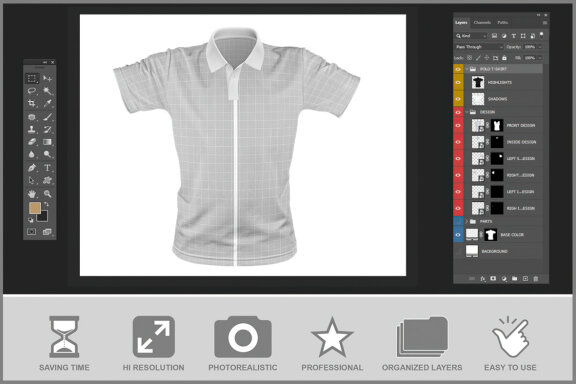Viewport: 576px width, 384px height.
Task: Select the History Brush tool
Action: [x=47, y=129]
